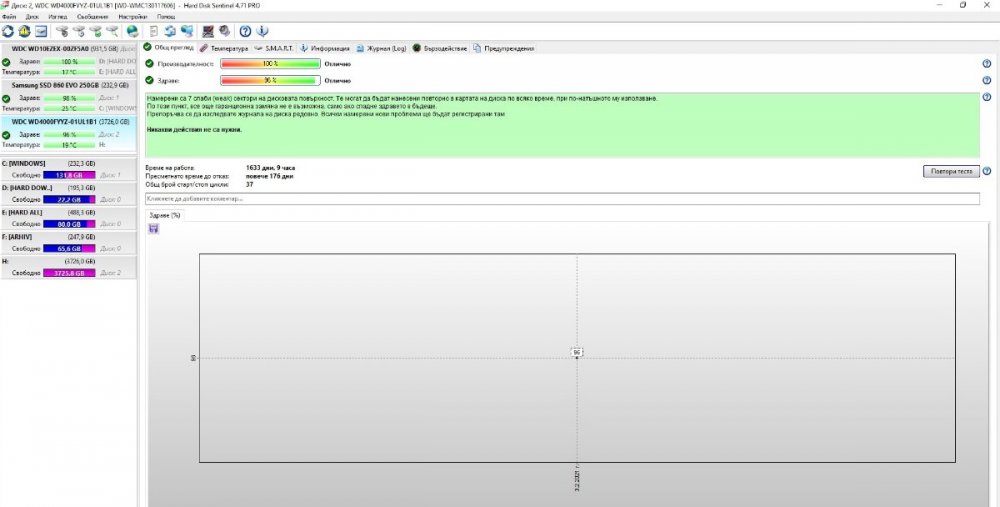This screenshot has height=507, width=1000.
Task: Click the help icon on the Производителност row
Action: coord(987,64)
